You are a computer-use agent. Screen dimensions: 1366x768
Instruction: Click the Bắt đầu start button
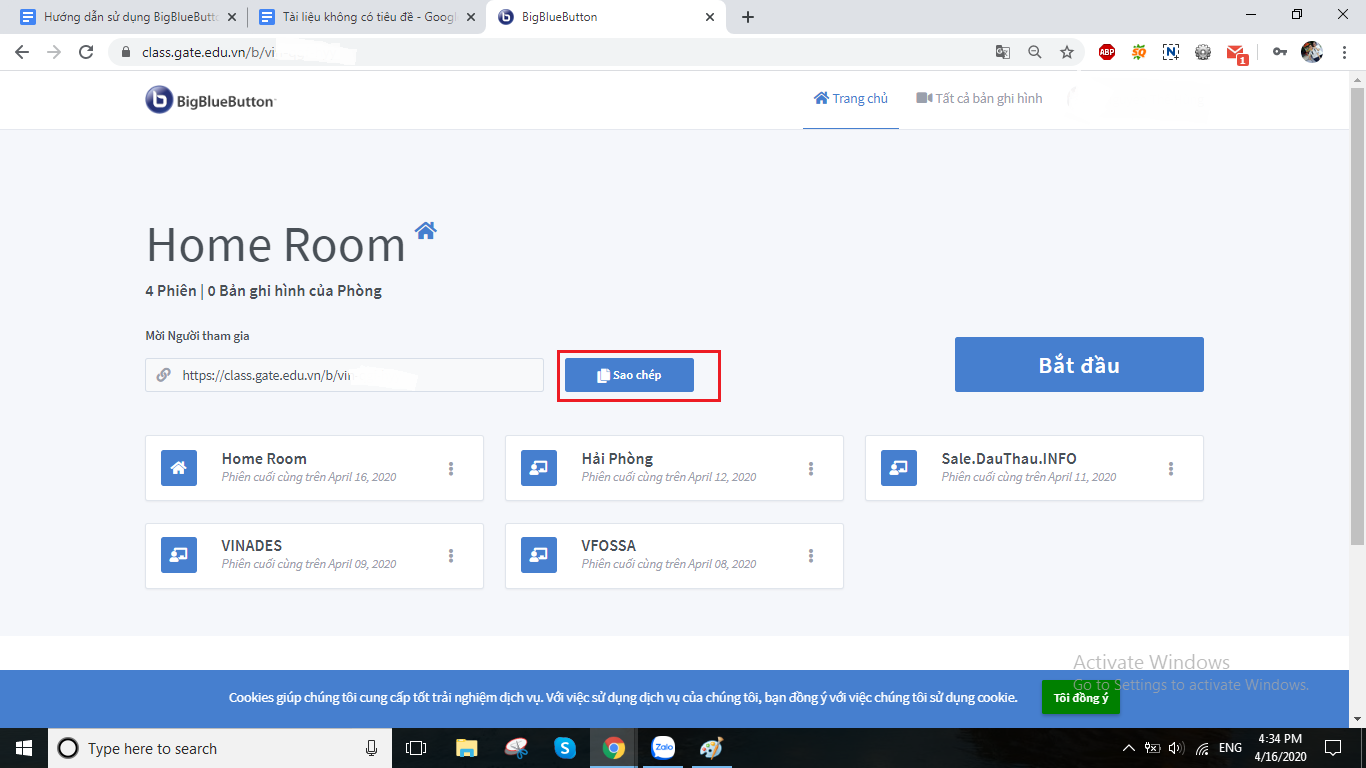pyautogui.click(x=1079, y=364)
